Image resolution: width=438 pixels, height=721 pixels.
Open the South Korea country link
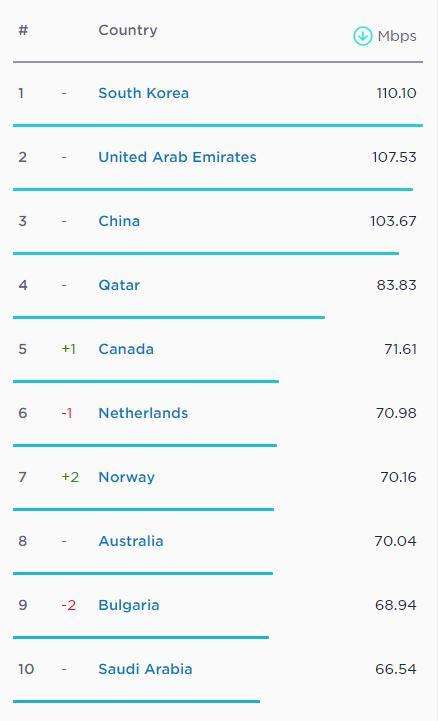tap(143, 93)
